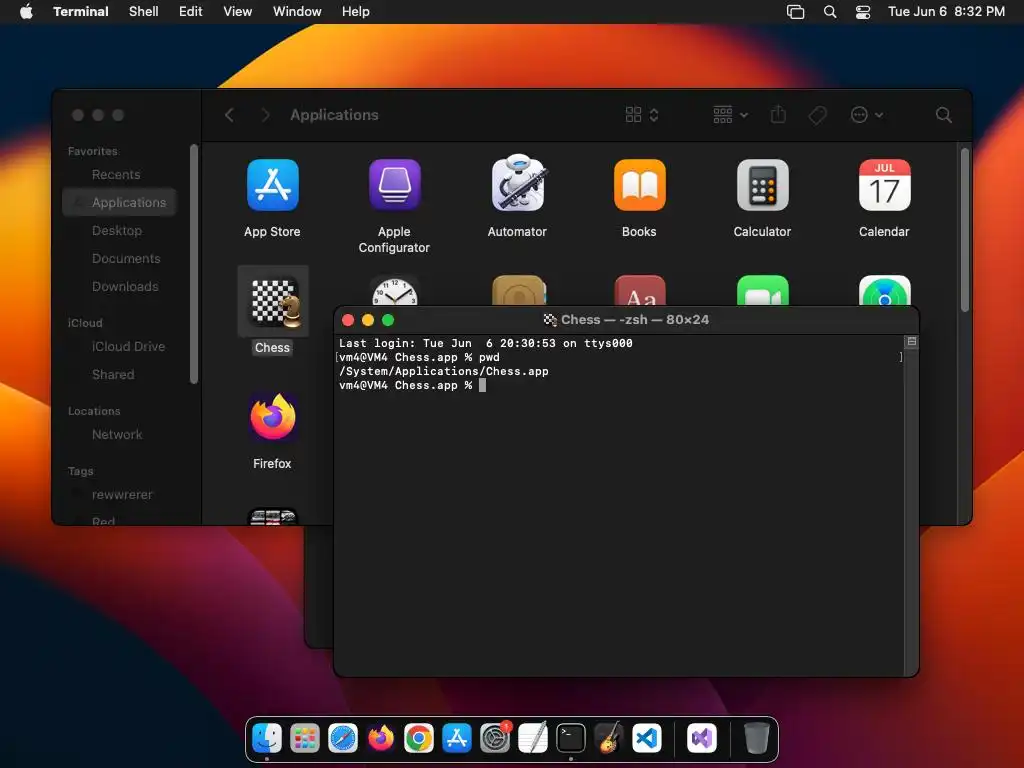The width and height of the screenshot is (1024, 768).
Task: Select the Automator robot icon
Action: pos(517,183)
